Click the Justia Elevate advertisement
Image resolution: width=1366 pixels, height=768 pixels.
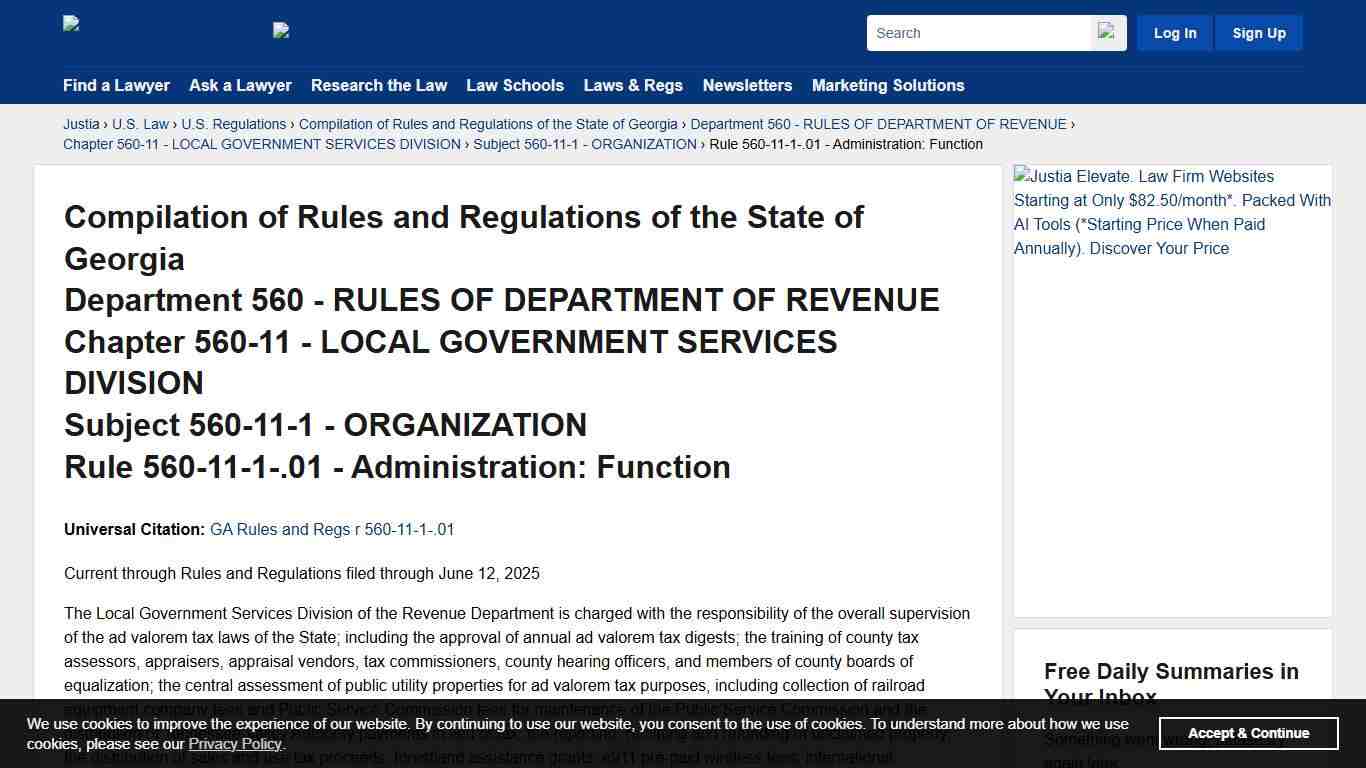1171,212
